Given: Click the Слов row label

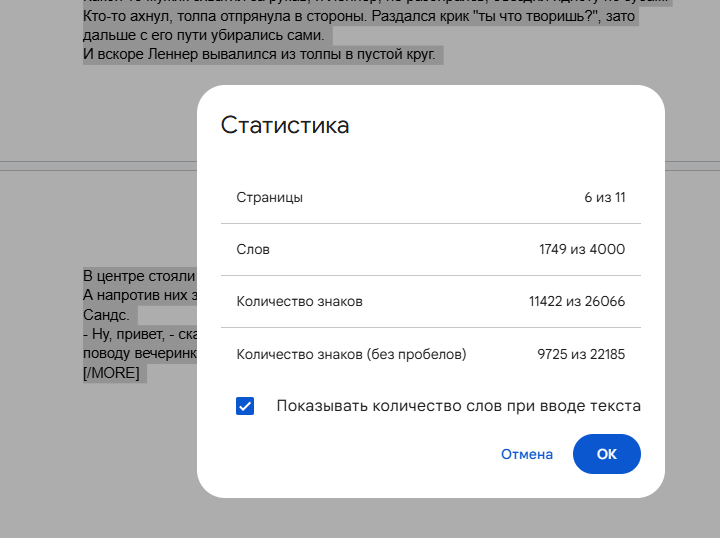Looking at the screenshot, I should (253, 249).
